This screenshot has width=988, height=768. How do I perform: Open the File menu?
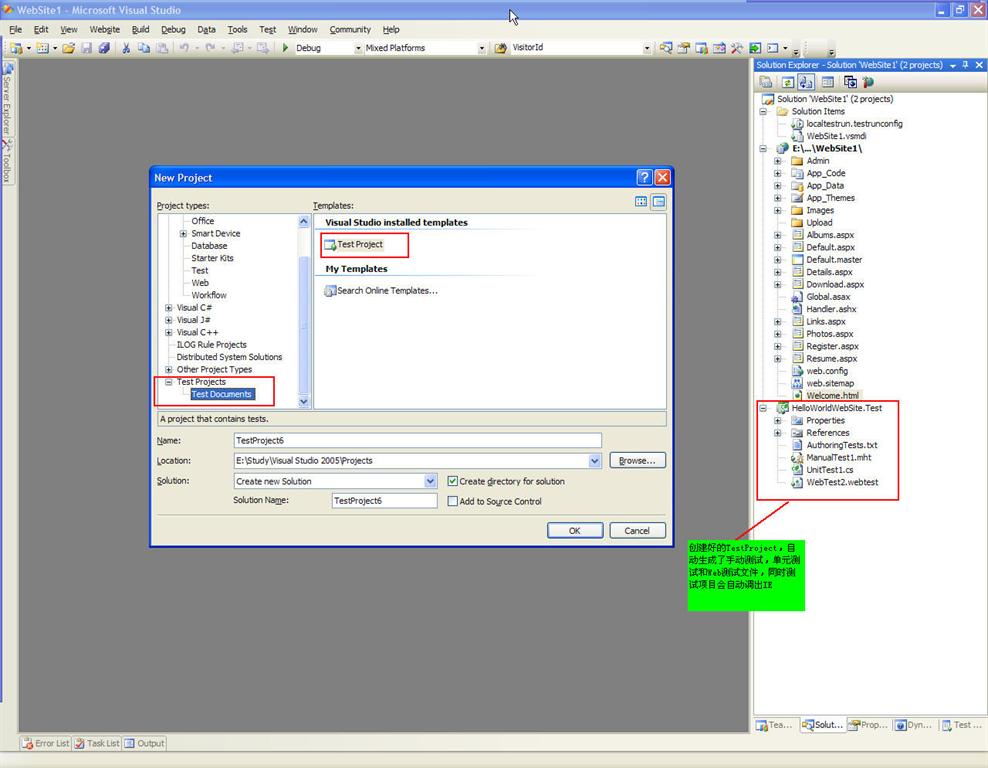click(x=16, y=30)
